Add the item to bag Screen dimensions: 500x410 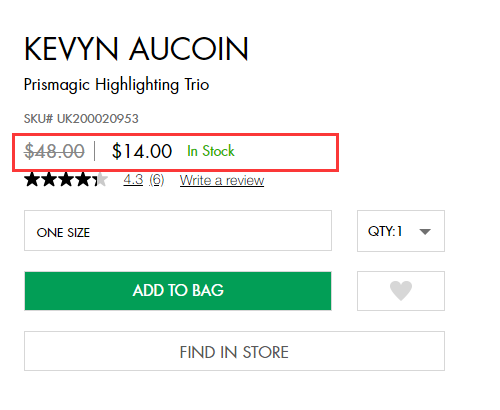(x=178, y=291)
